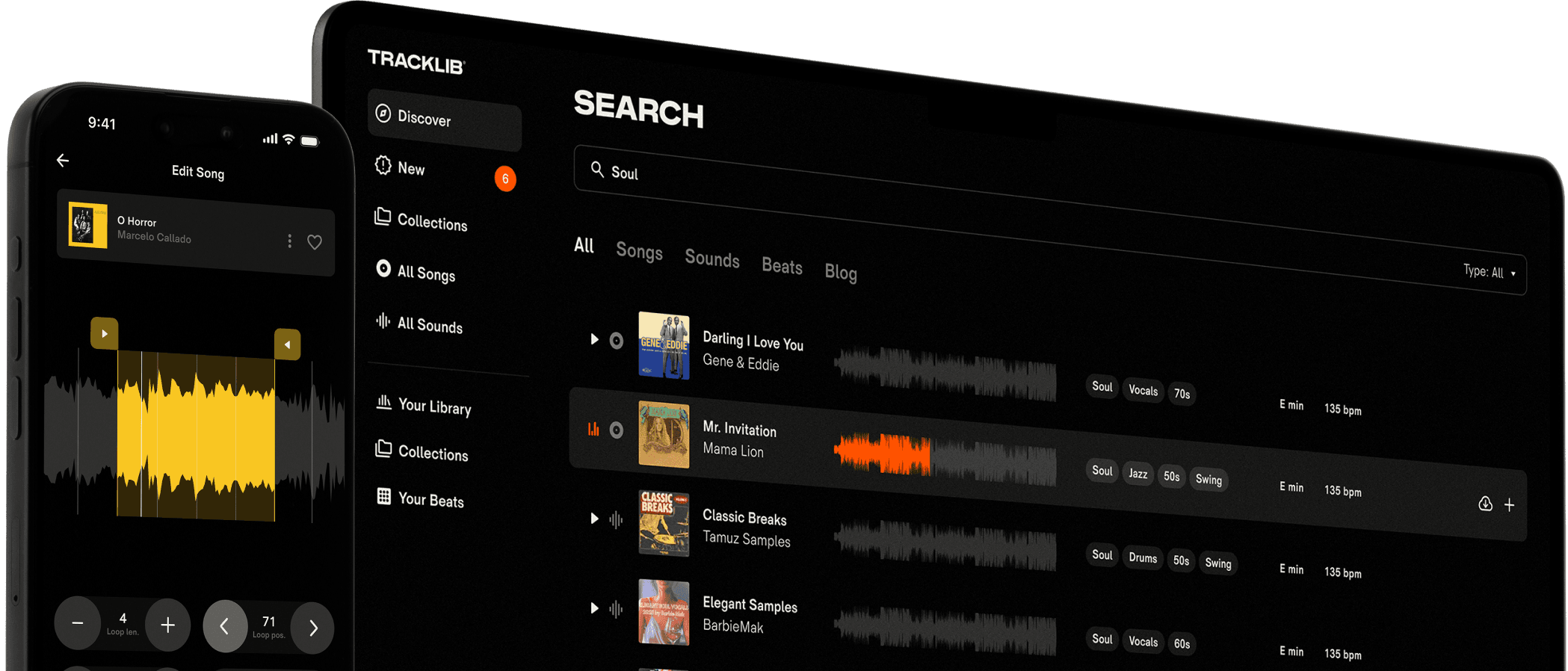Increase loop length with the plus button
Viewport: 1568px width, 671px height.
click(168, 625)
